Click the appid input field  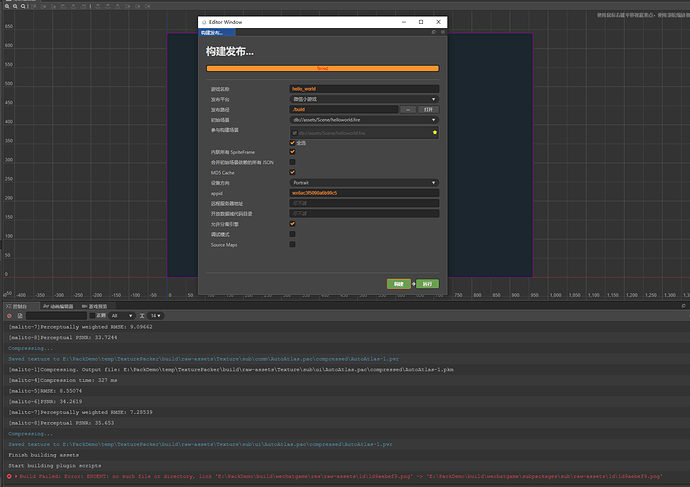point(363,193)
